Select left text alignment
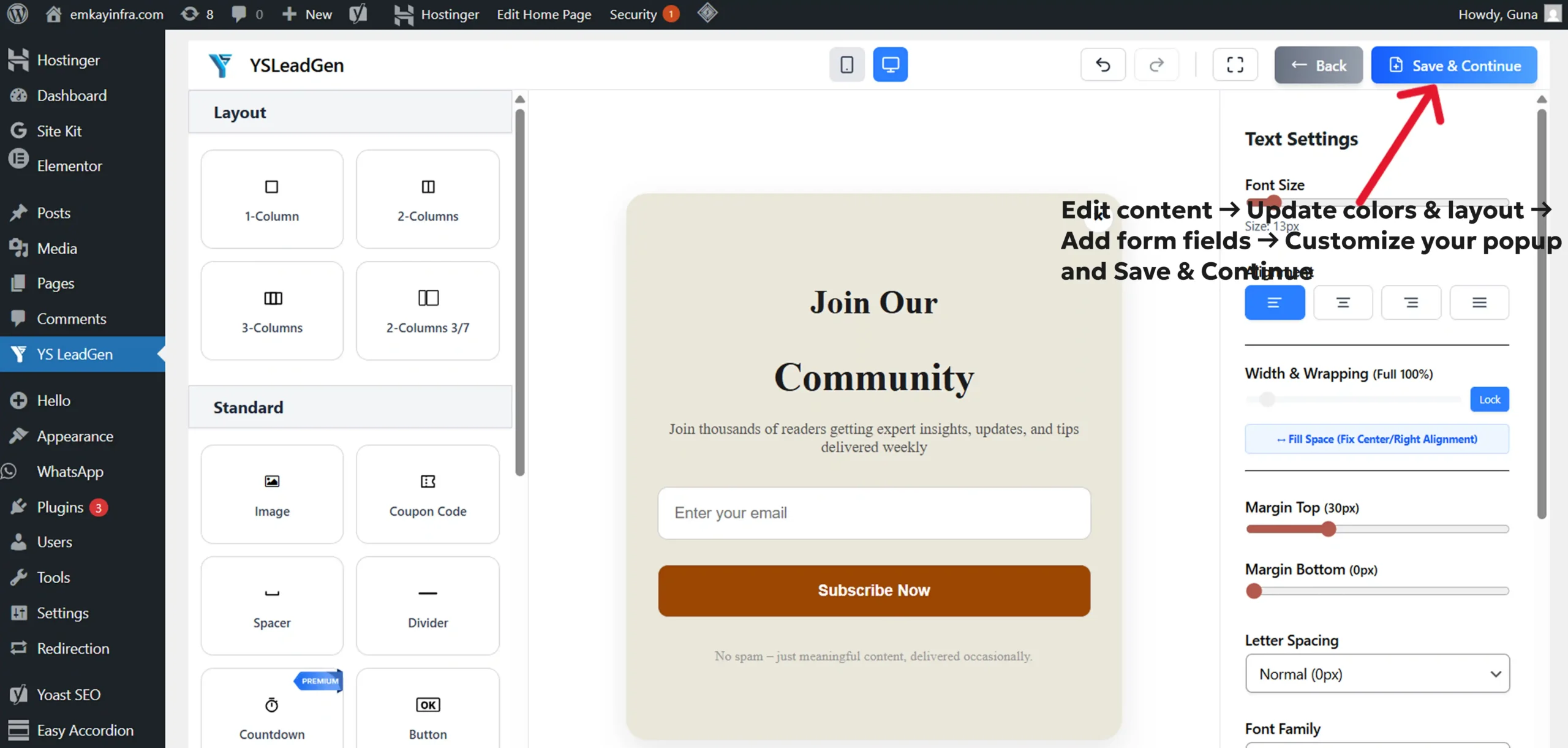The image size is (1568, 748). pyautogui.click(x=1274, y=303)
